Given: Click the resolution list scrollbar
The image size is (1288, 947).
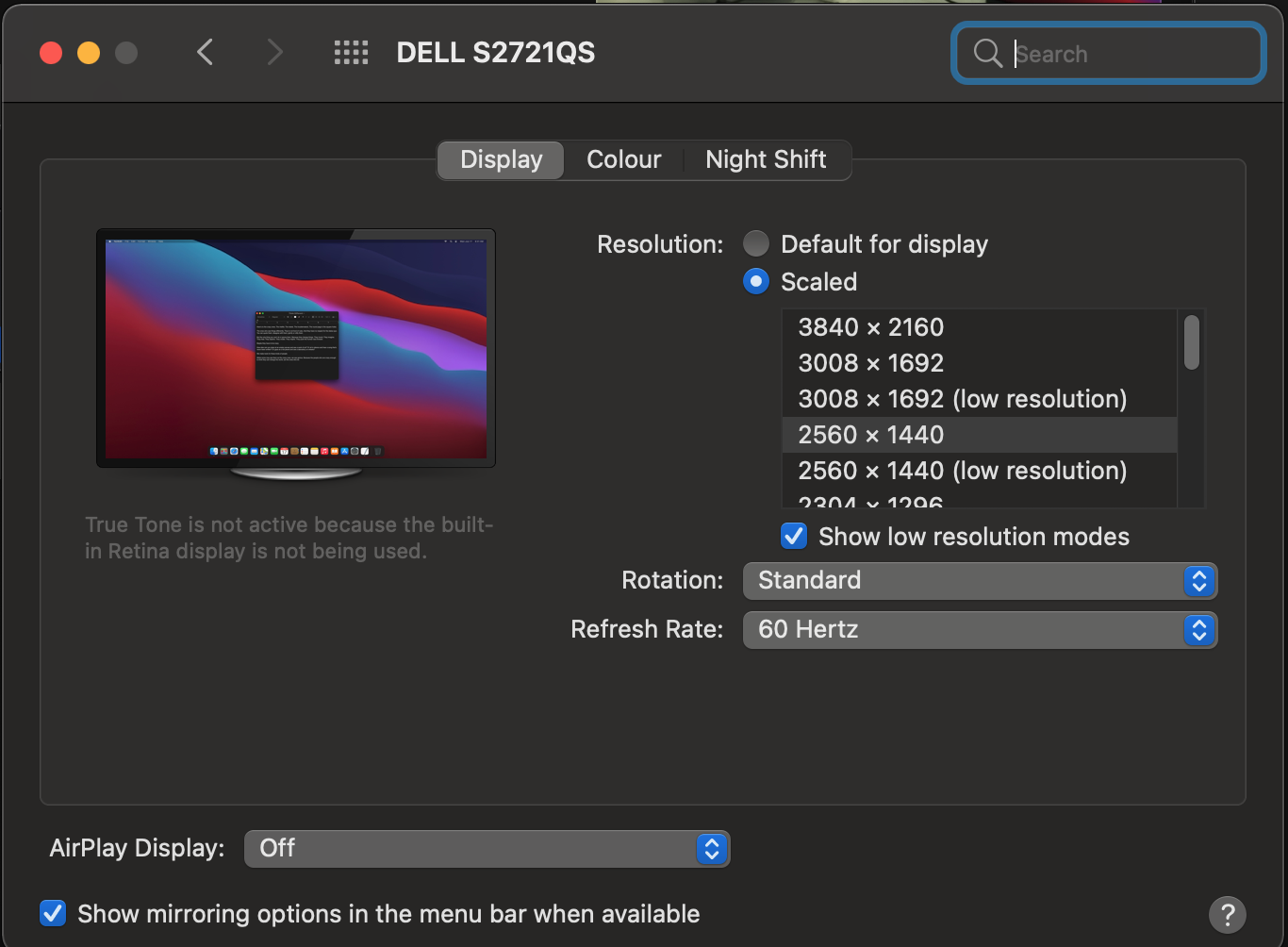Looking at the screenshot, I should coord(1192,342).
